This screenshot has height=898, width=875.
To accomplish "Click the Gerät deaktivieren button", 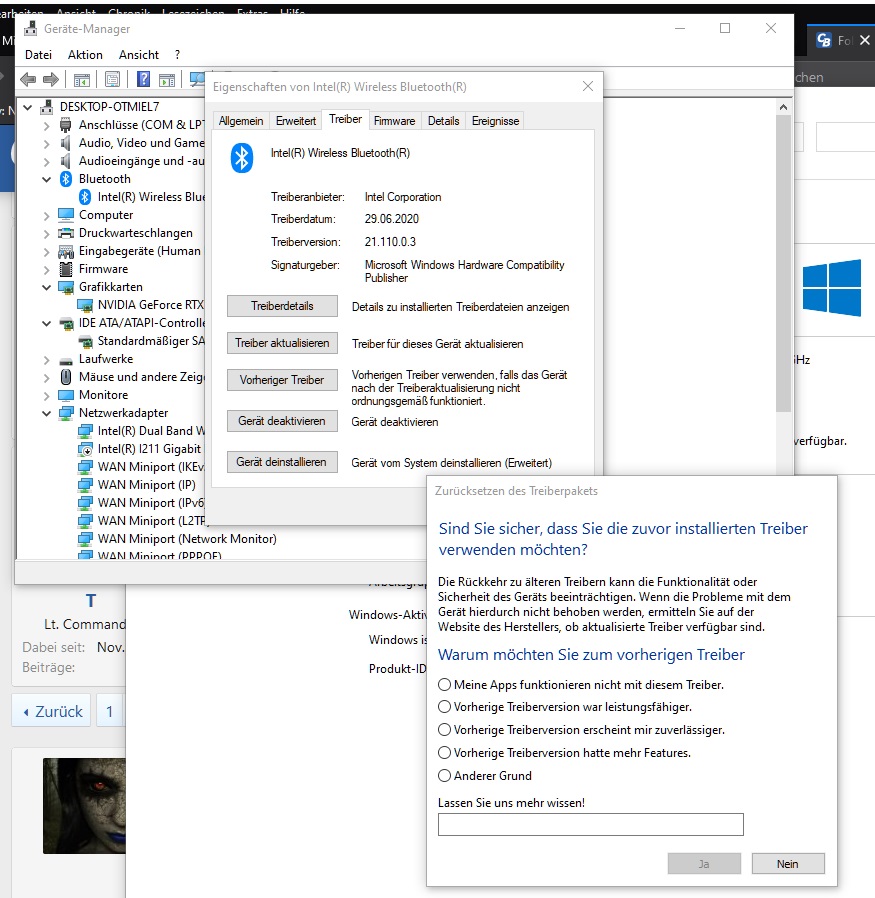I will [282, 421].
